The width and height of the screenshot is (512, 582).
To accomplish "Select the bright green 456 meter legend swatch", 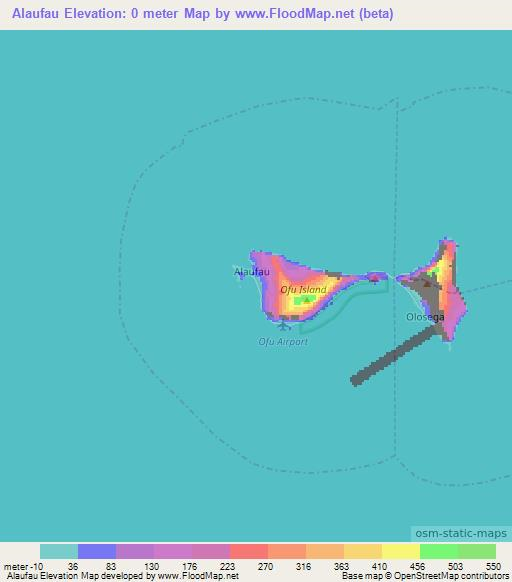I will (439, 551).
